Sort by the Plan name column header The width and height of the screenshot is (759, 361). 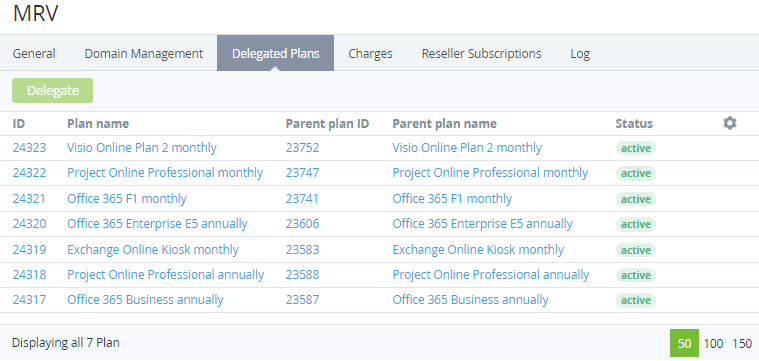[x=98, y=124]
